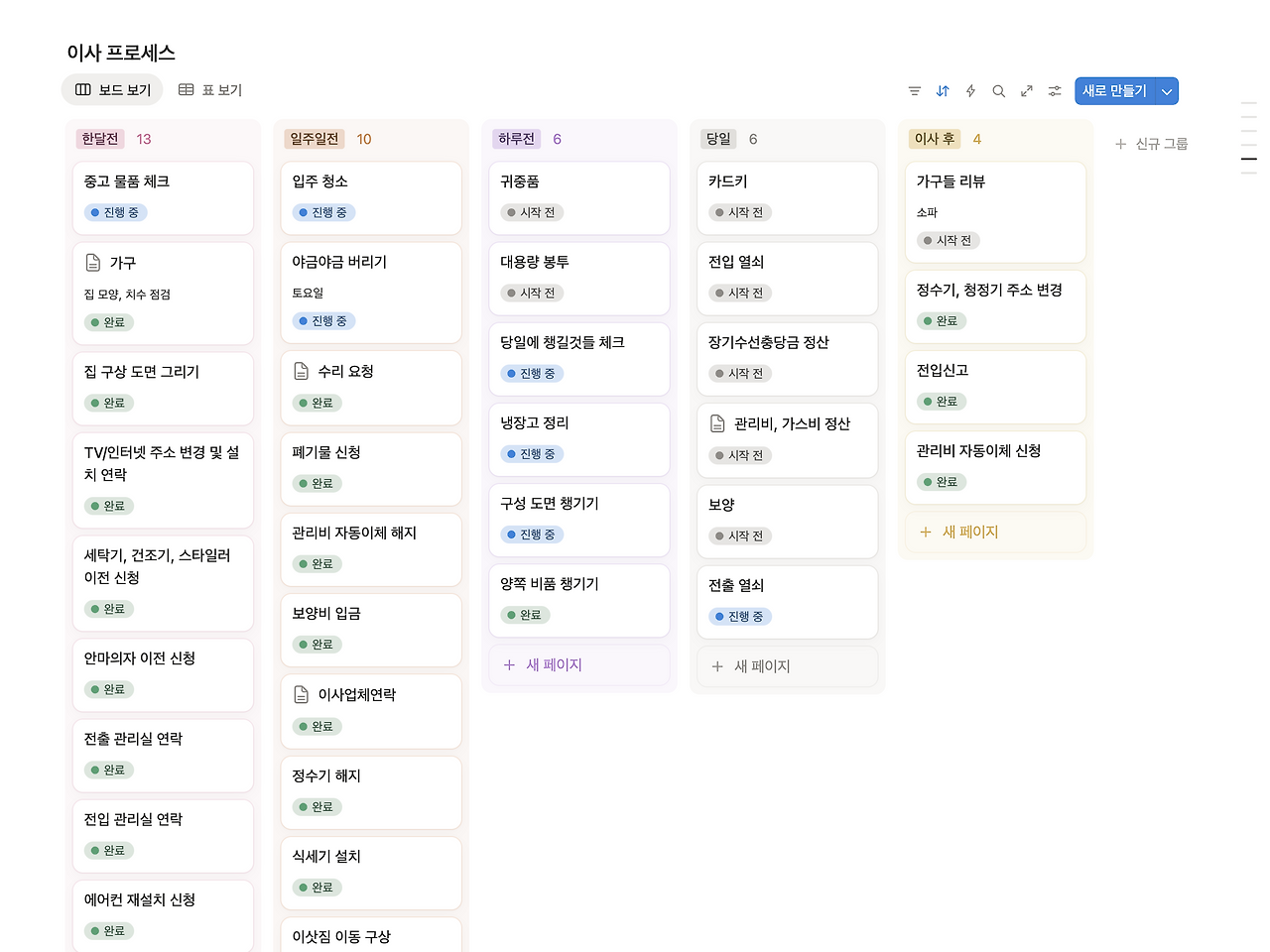1270x952 pixels.
Task: Click the page icon on 수리 요청 card
Action: (302, 371)
